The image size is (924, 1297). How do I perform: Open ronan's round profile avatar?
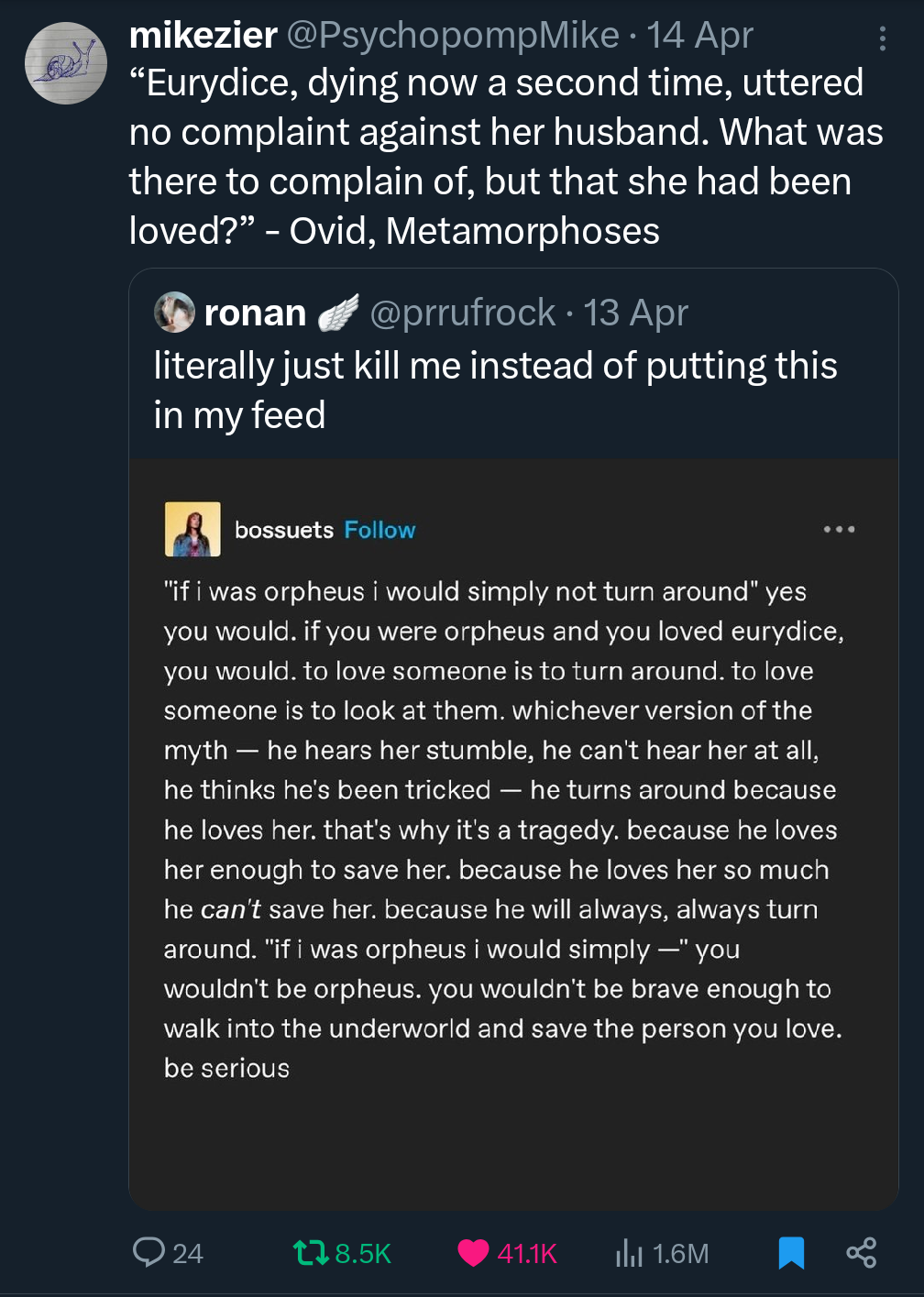174,313
